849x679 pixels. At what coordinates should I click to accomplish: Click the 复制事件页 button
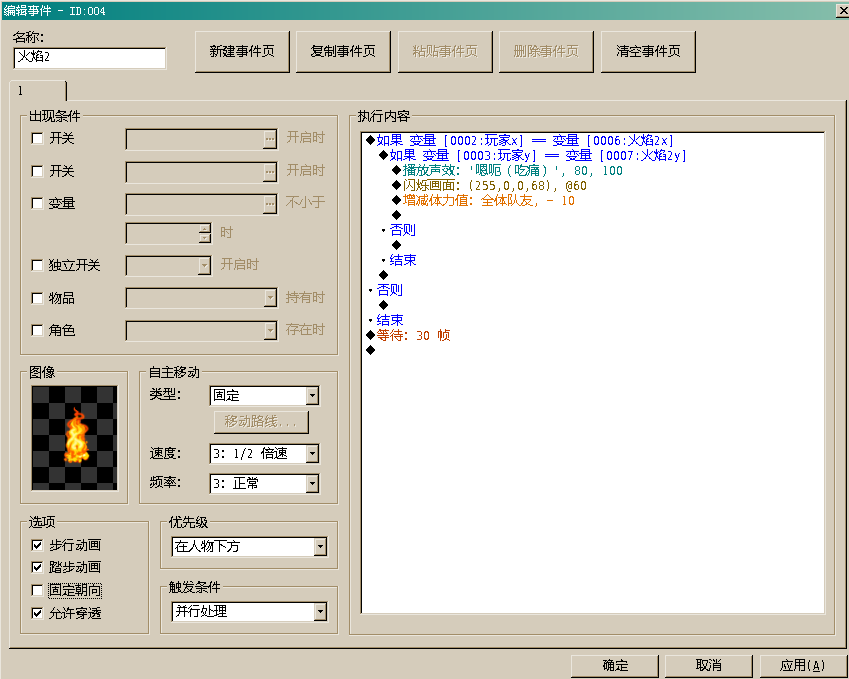pyautogui.click(x=343, y=51)
